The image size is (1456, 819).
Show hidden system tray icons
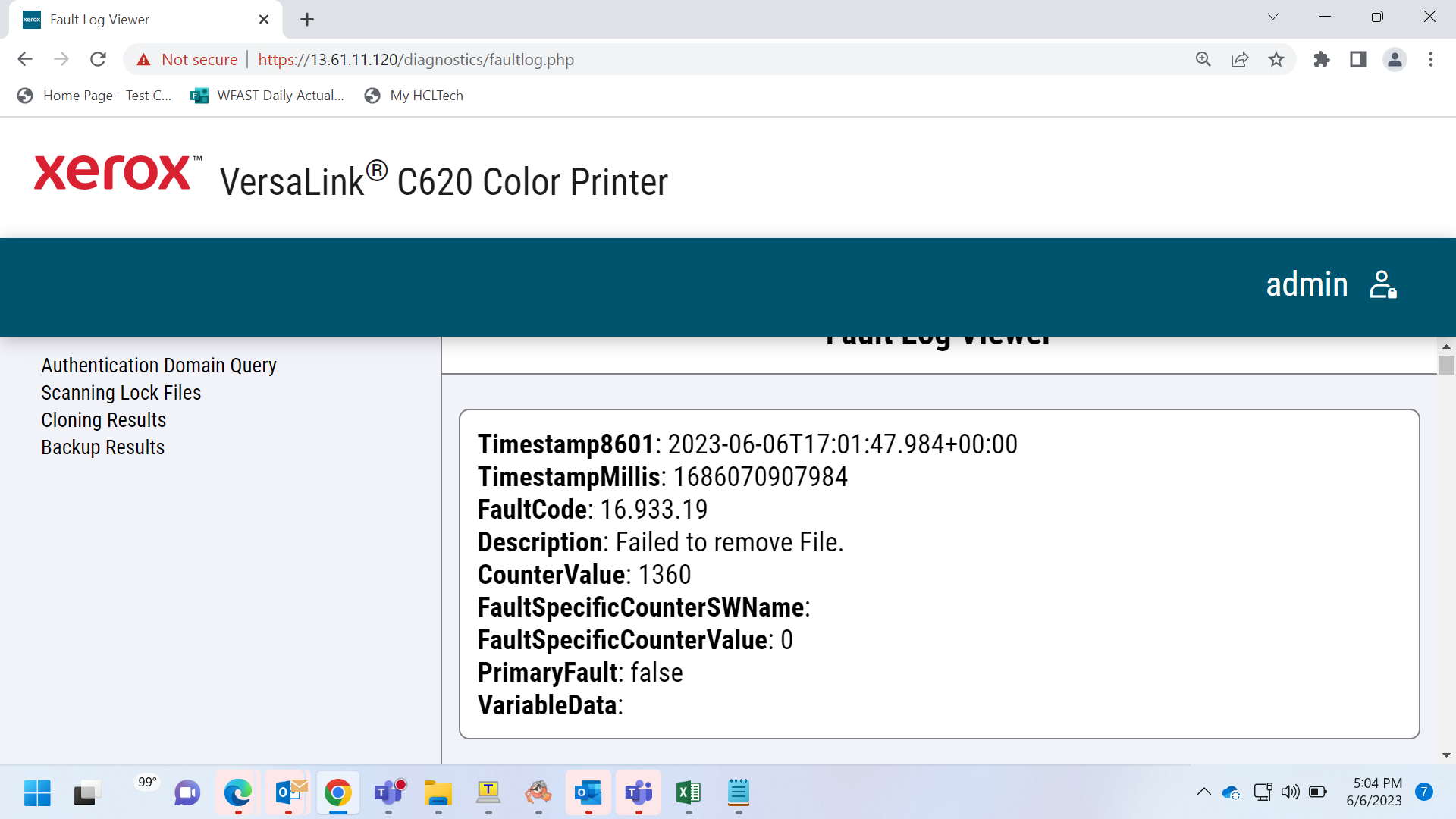point(1203,792)
